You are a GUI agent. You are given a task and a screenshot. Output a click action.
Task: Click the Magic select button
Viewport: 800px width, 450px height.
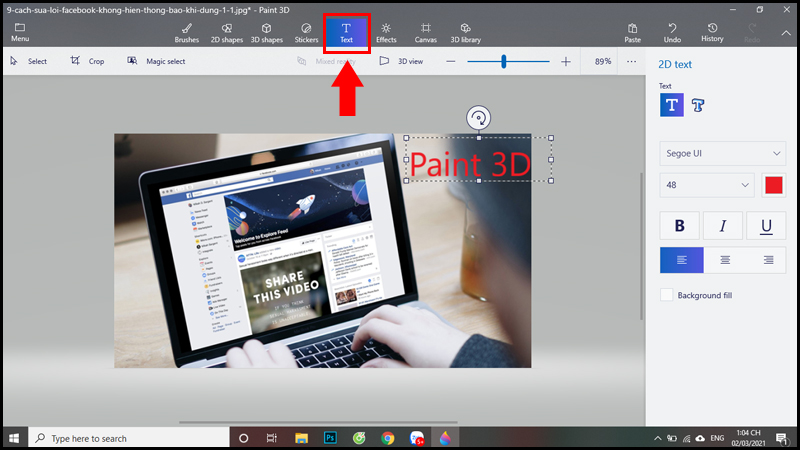(x=156, y=61)
